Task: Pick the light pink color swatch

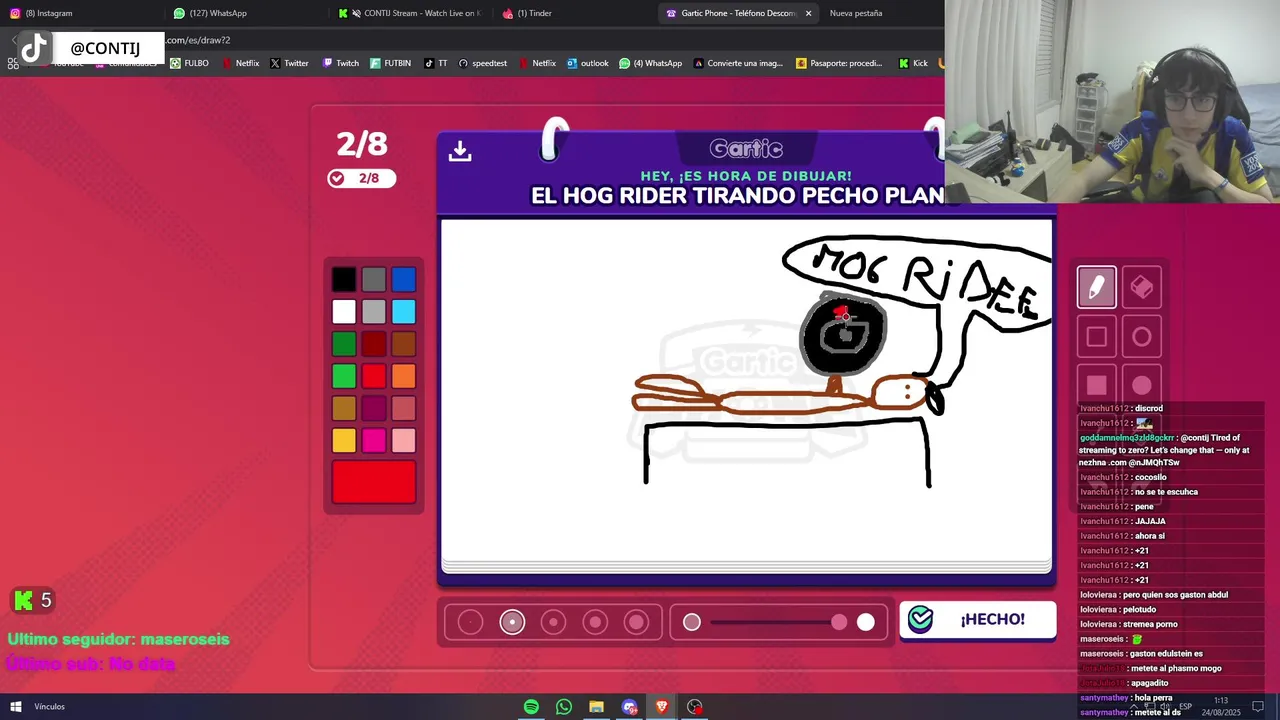Action: tap(403, 440)
